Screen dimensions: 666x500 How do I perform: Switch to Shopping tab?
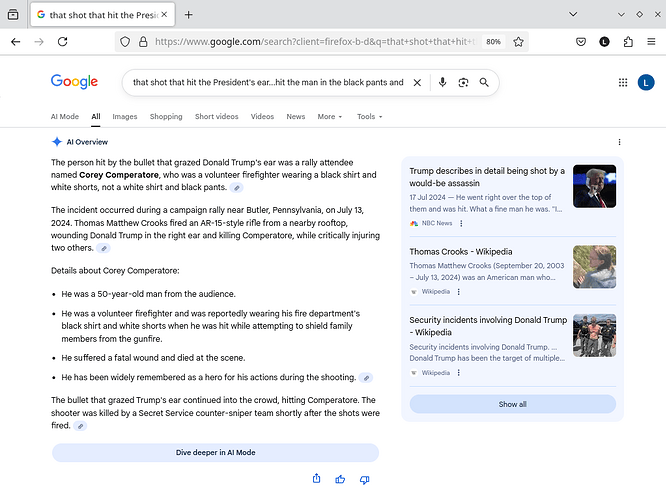(166, 116)
